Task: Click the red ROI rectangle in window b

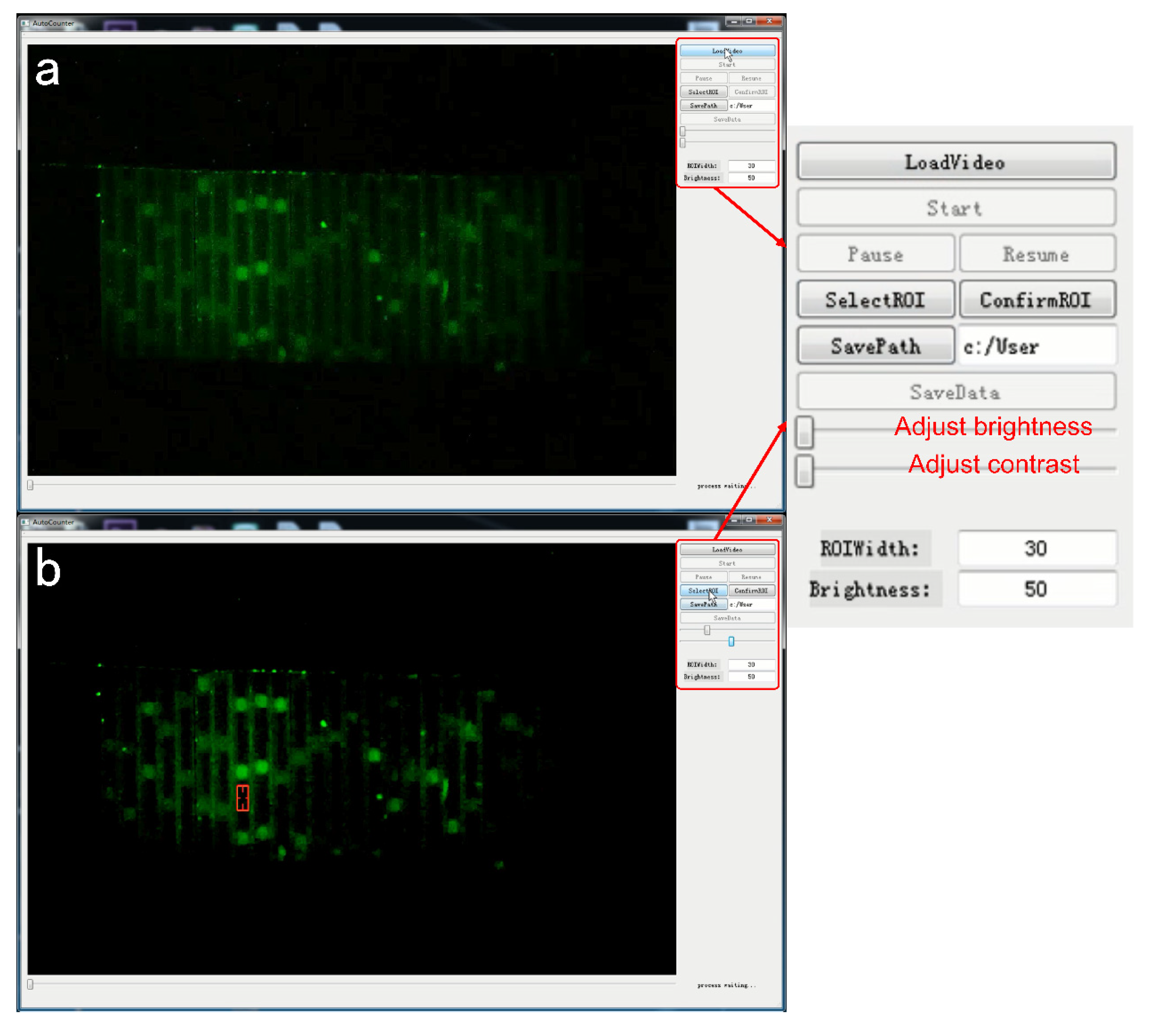Action: (243, 798)
